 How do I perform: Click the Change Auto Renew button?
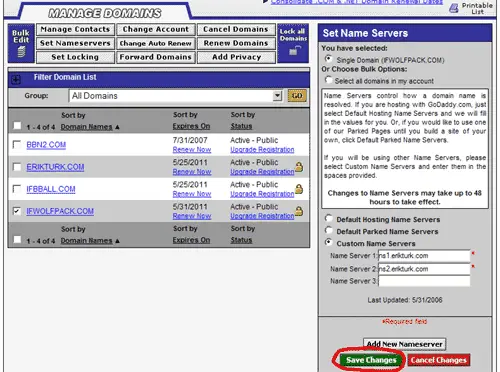156,43
